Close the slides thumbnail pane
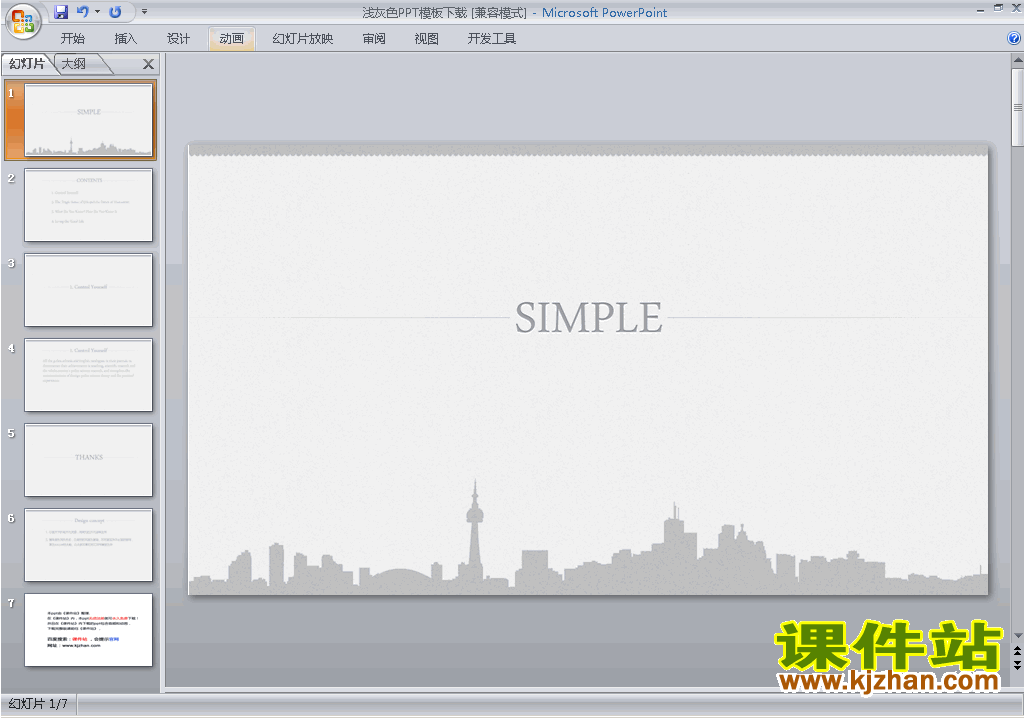The image size is (1024, 718). point(148,64)
